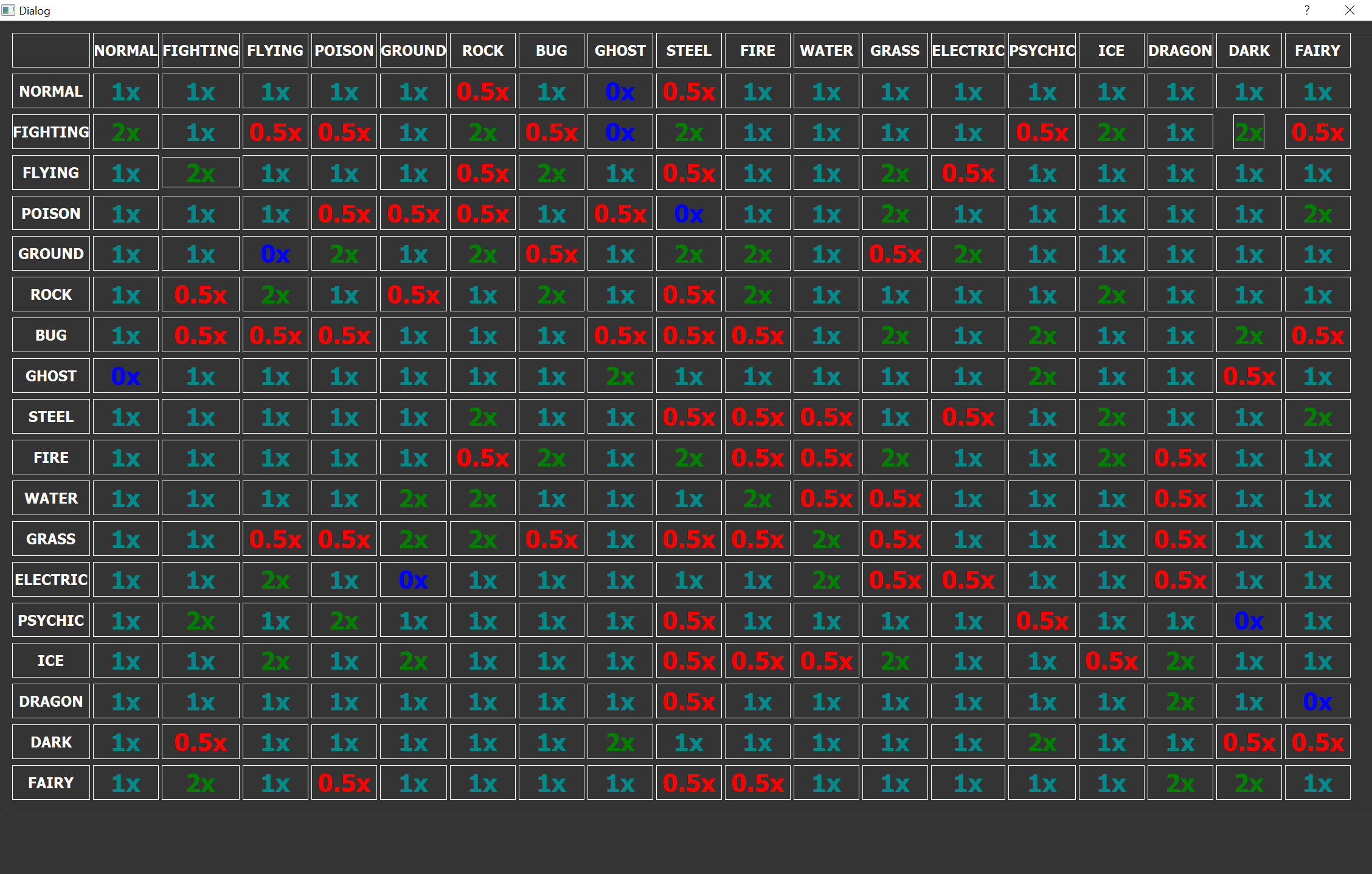Select the PSYCHIC row header

coord(51,620)
